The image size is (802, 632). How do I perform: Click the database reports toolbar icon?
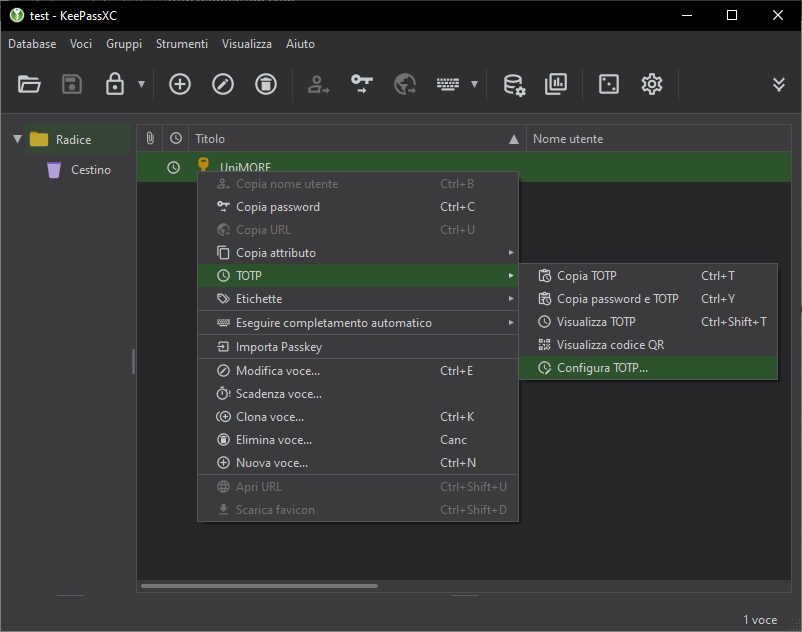[x=556, y=84]
